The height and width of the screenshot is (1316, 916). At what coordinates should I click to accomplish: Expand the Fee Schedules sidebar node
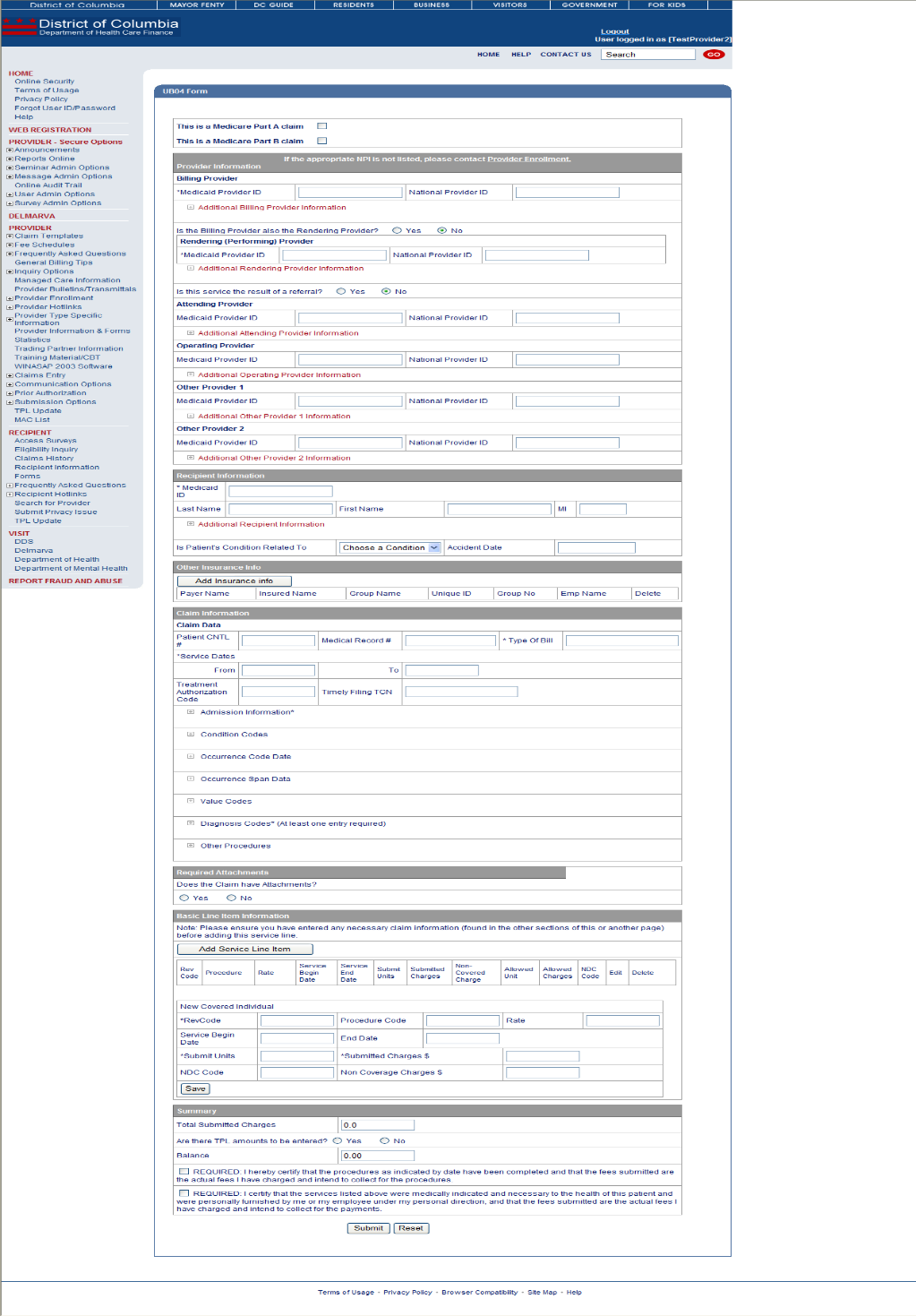(x=10, y=245)
